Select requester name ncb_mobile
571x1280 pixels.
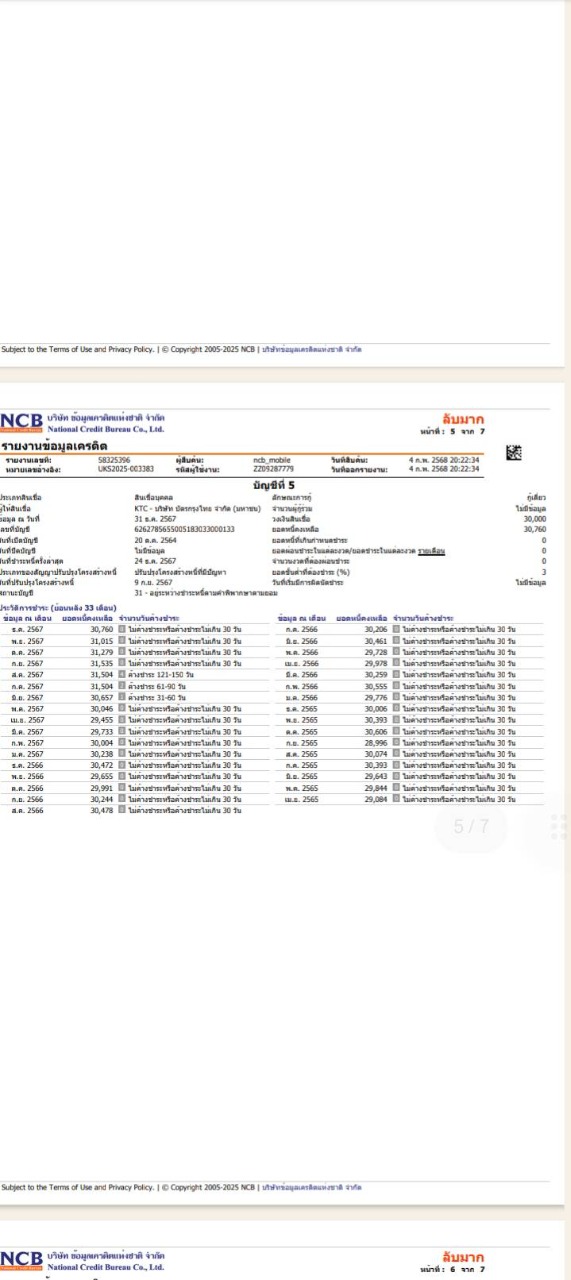272,459
